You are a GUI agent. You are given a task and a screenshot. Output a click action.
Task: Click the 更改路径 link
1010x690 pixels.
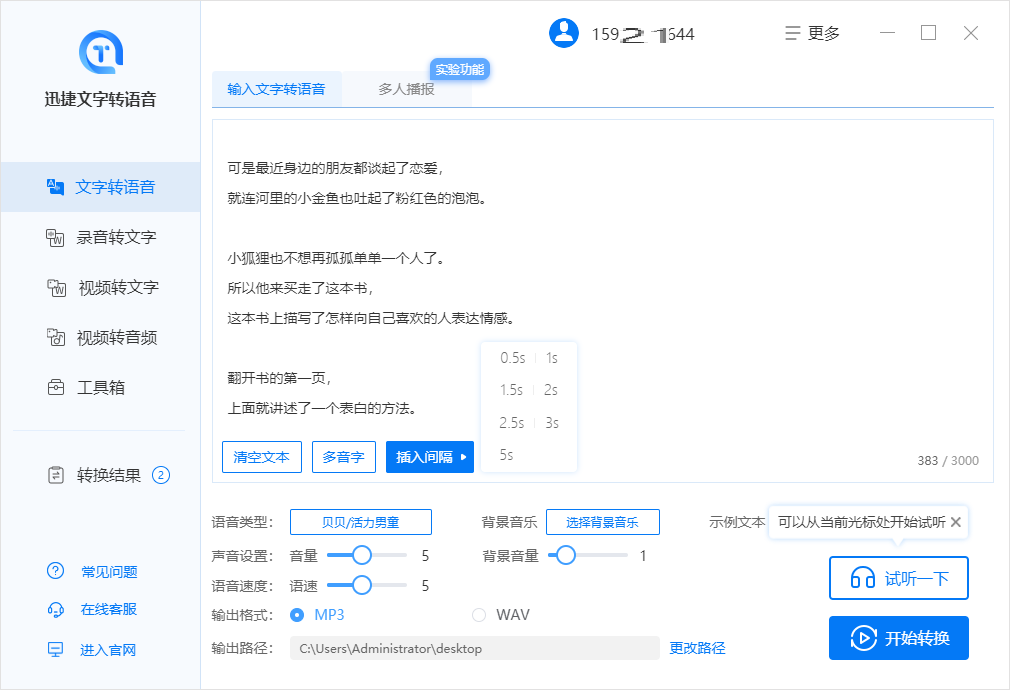pyautogui.click(x=697, y=648)
